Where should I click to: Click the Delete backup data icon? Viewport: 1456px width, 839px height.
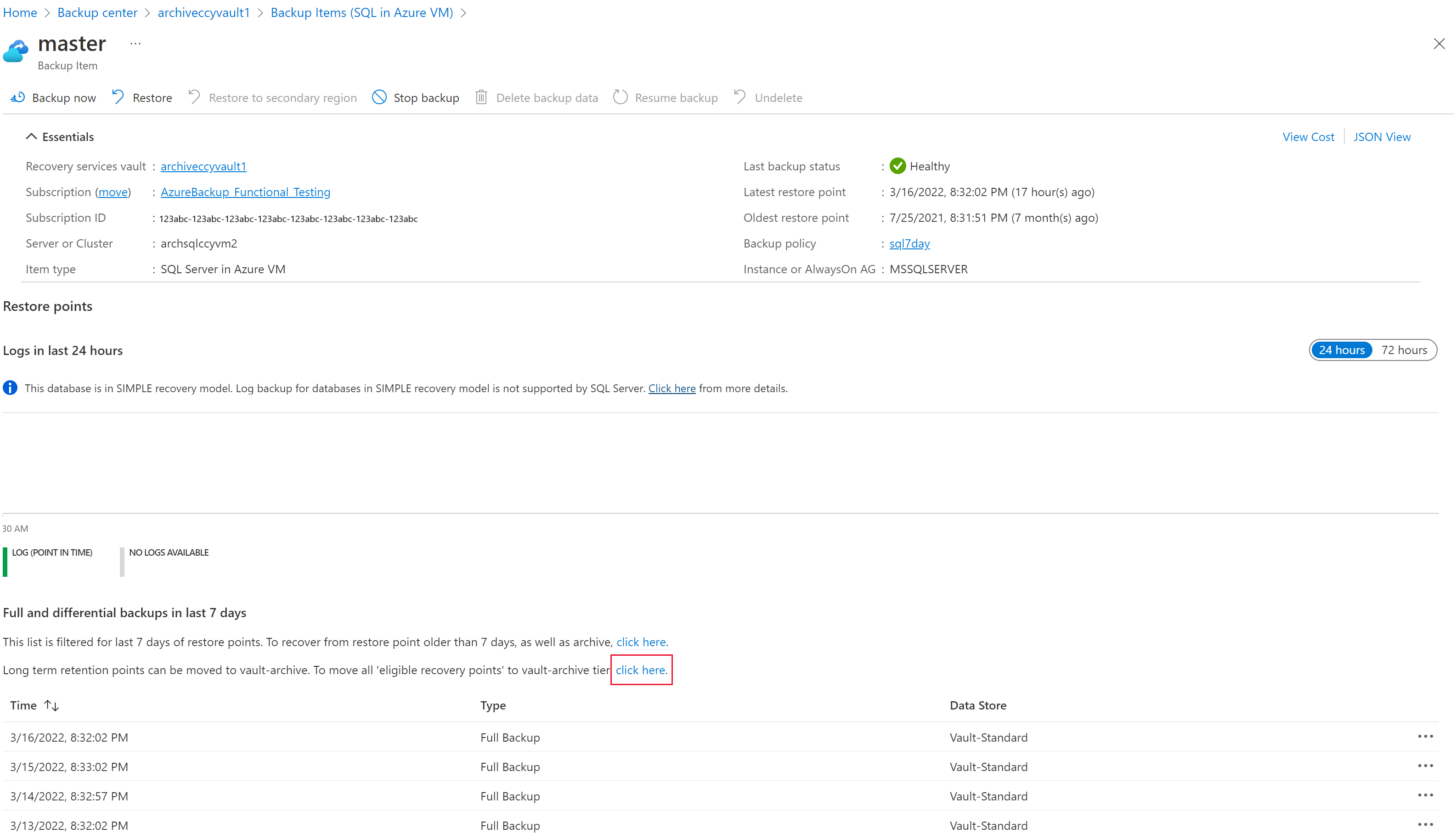tap(482, 98)
